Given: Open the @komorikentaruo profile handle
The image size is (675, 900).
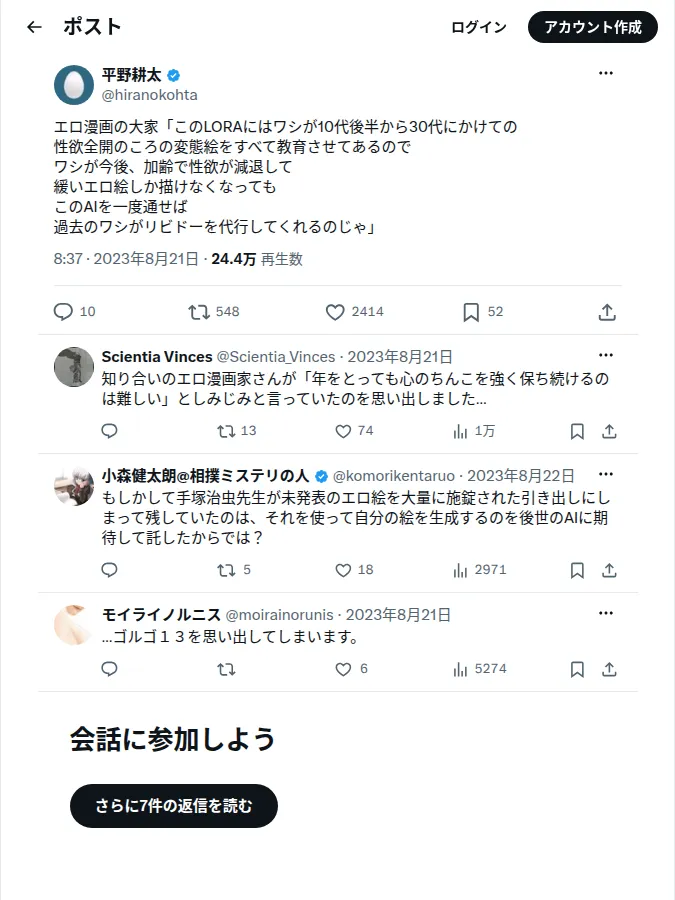Looking at the screenshot, I should click(394, 476).
